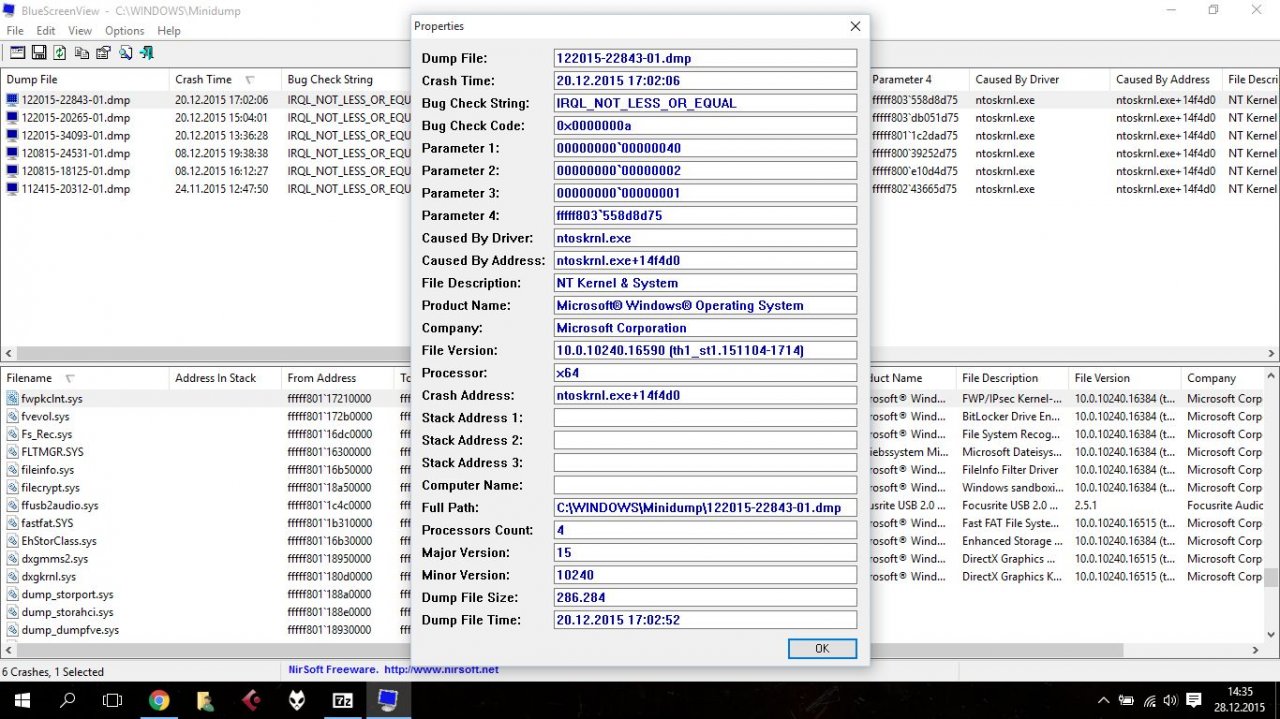
Task: Click the Find magnifier toolbar icon
Action: (125, 53)
